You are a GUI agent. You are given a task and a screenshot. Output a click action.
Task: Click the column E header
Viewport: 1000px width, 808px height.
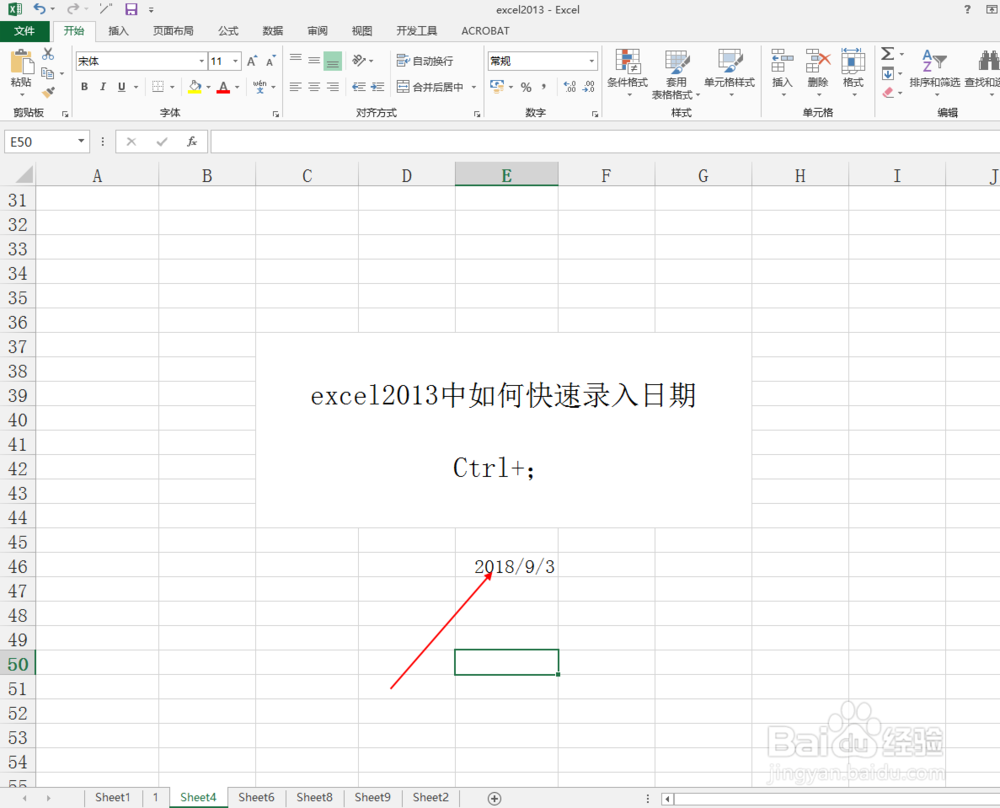click(x=506, y=175)
